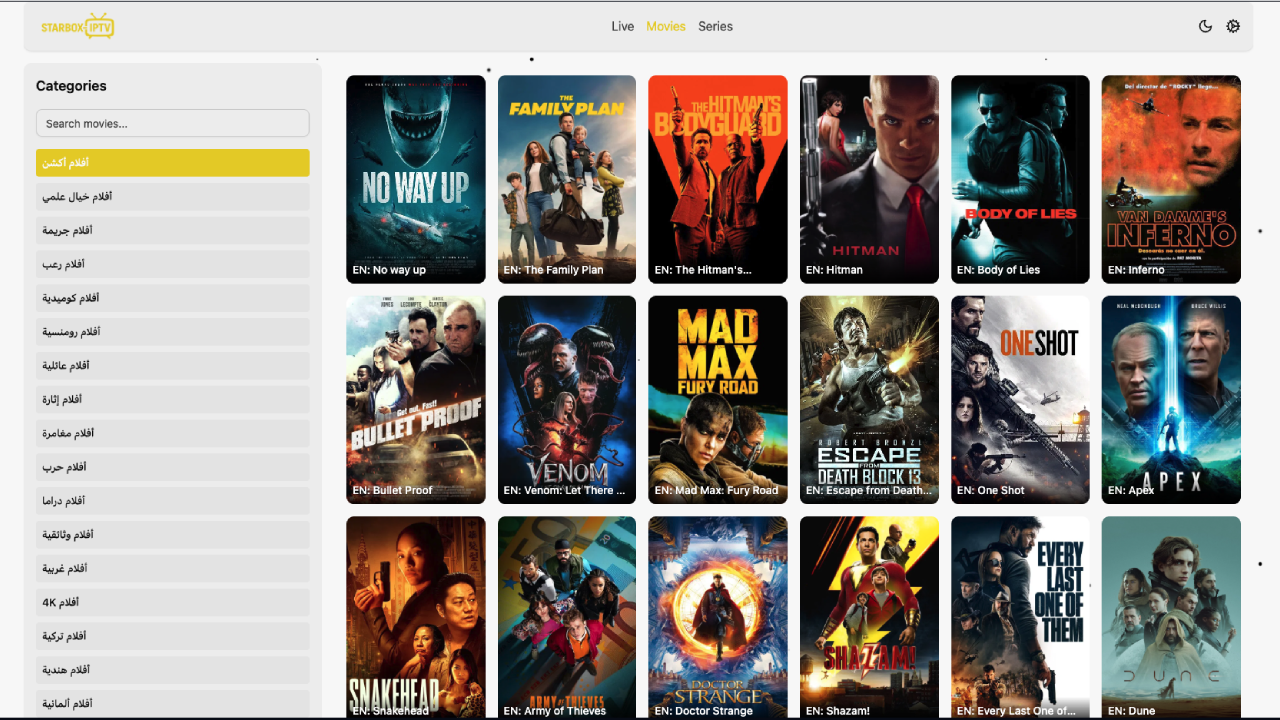The width and height of the screenshot is (1280, 720).
Task: Open the أفلام كوميدية category
Action: click(173, 298)
